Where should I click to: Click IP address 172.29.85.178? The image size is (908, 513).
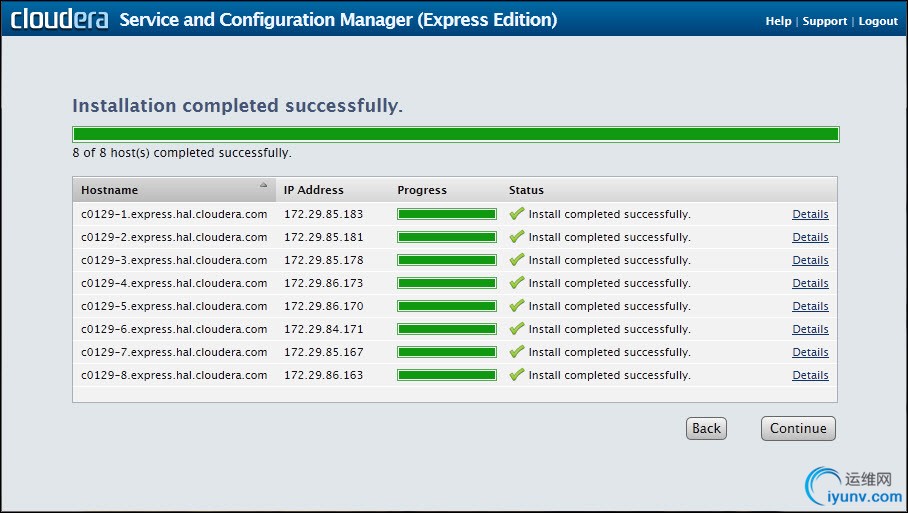(324, 260)
